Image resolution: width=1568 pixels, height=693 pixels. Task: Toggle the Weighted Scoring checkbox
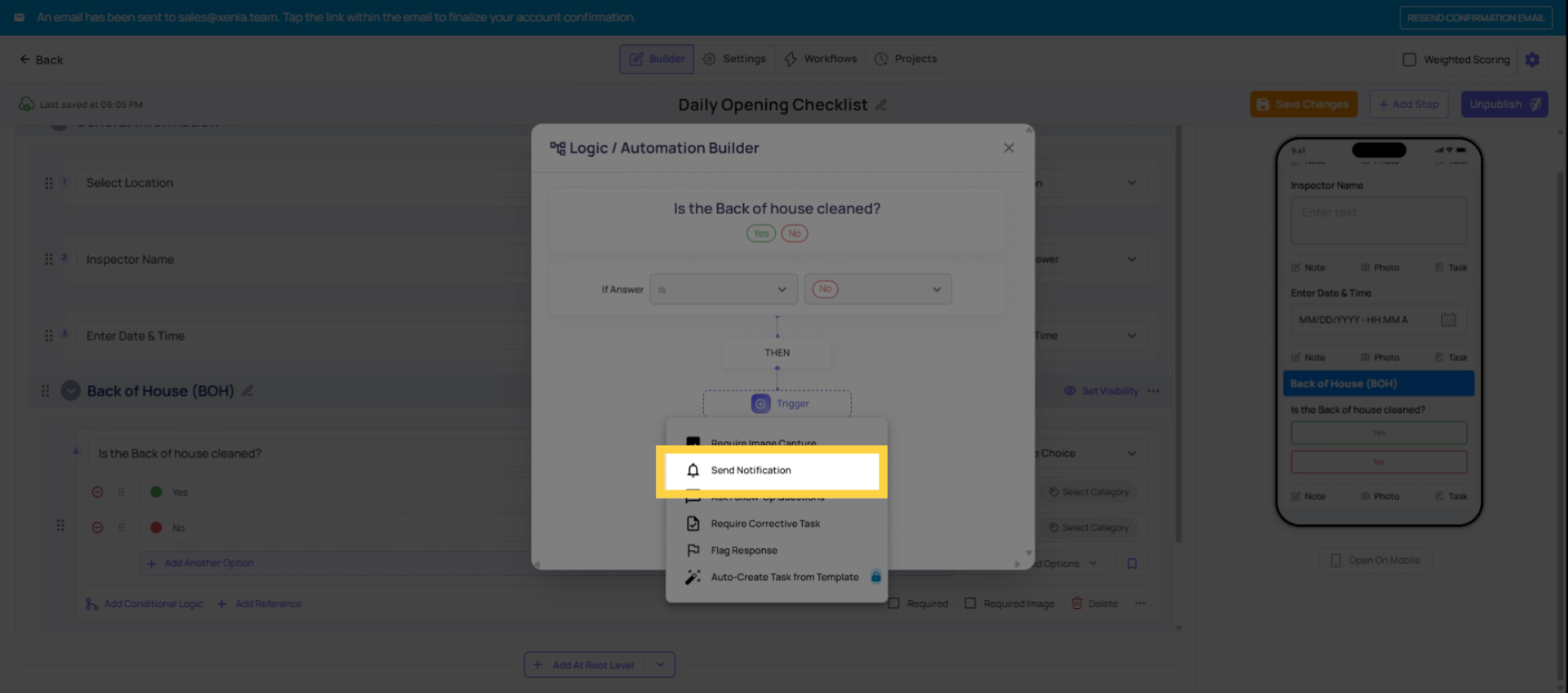[1409, 59]
